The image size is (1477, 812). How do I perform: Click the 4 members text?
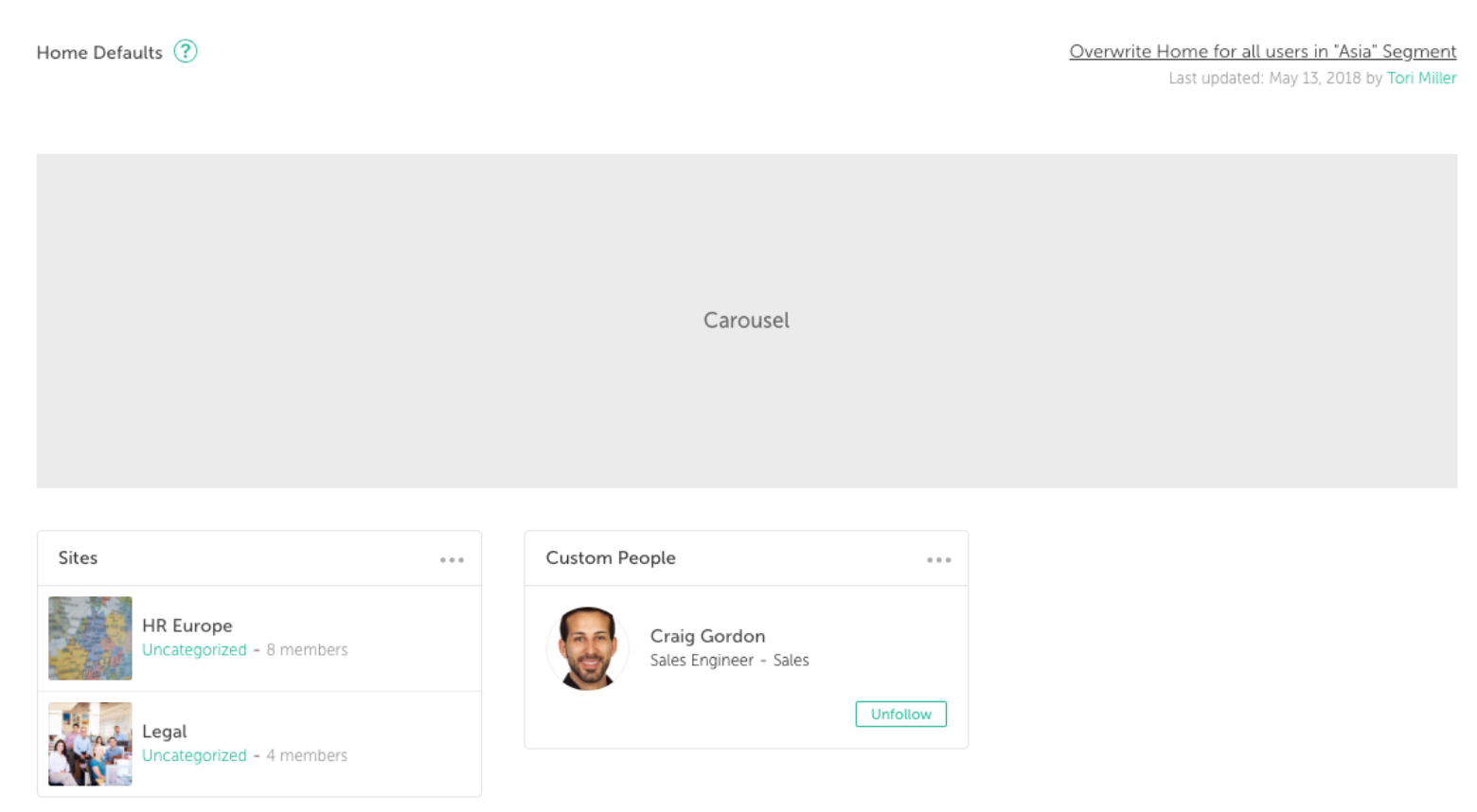click(x=307, y=756)
